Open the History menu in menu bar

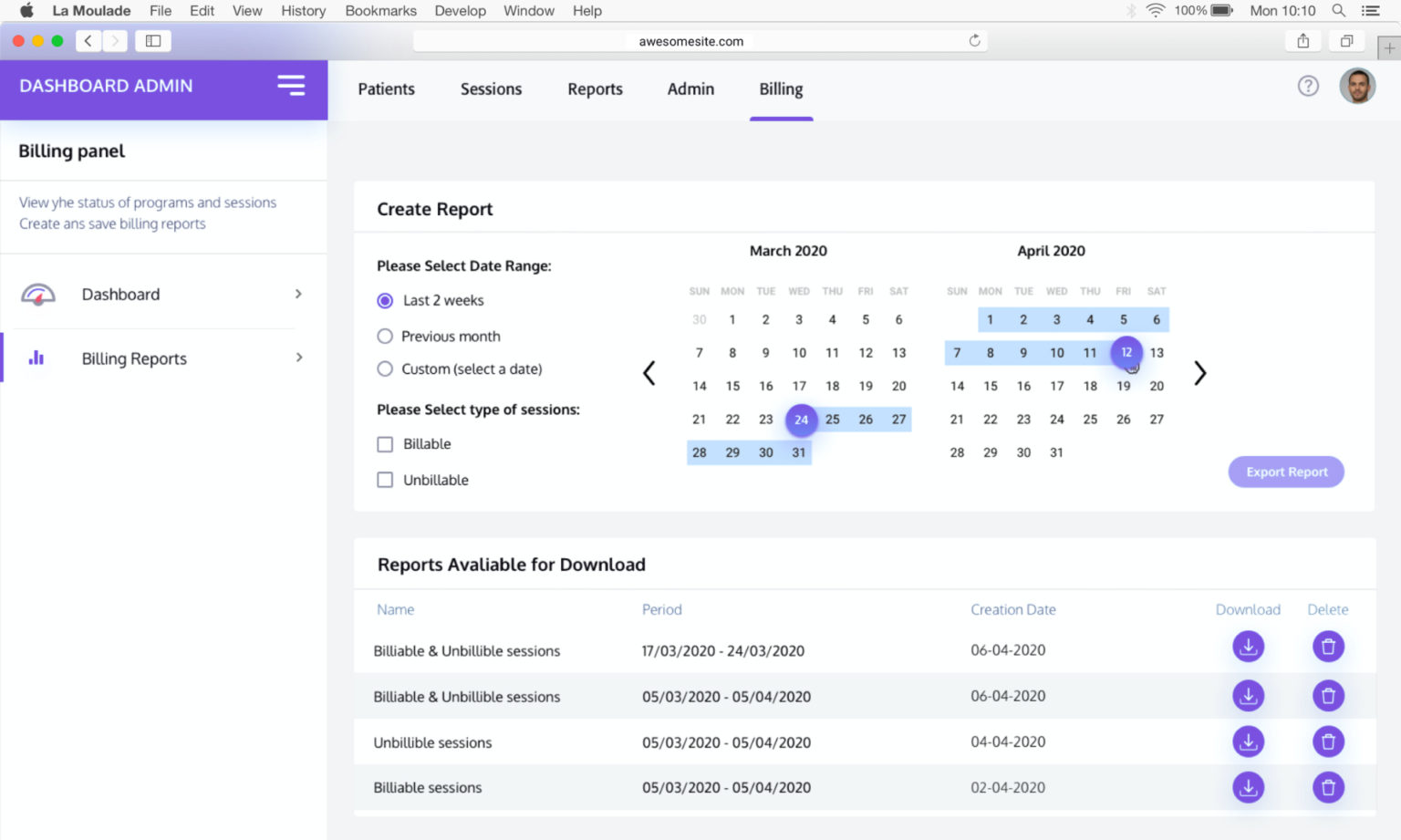303,11
